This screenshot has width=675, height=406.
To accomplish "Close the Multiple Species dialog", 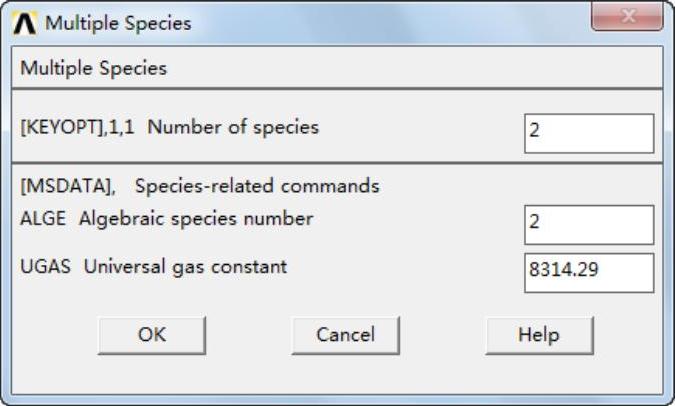I will pos(628,18).
